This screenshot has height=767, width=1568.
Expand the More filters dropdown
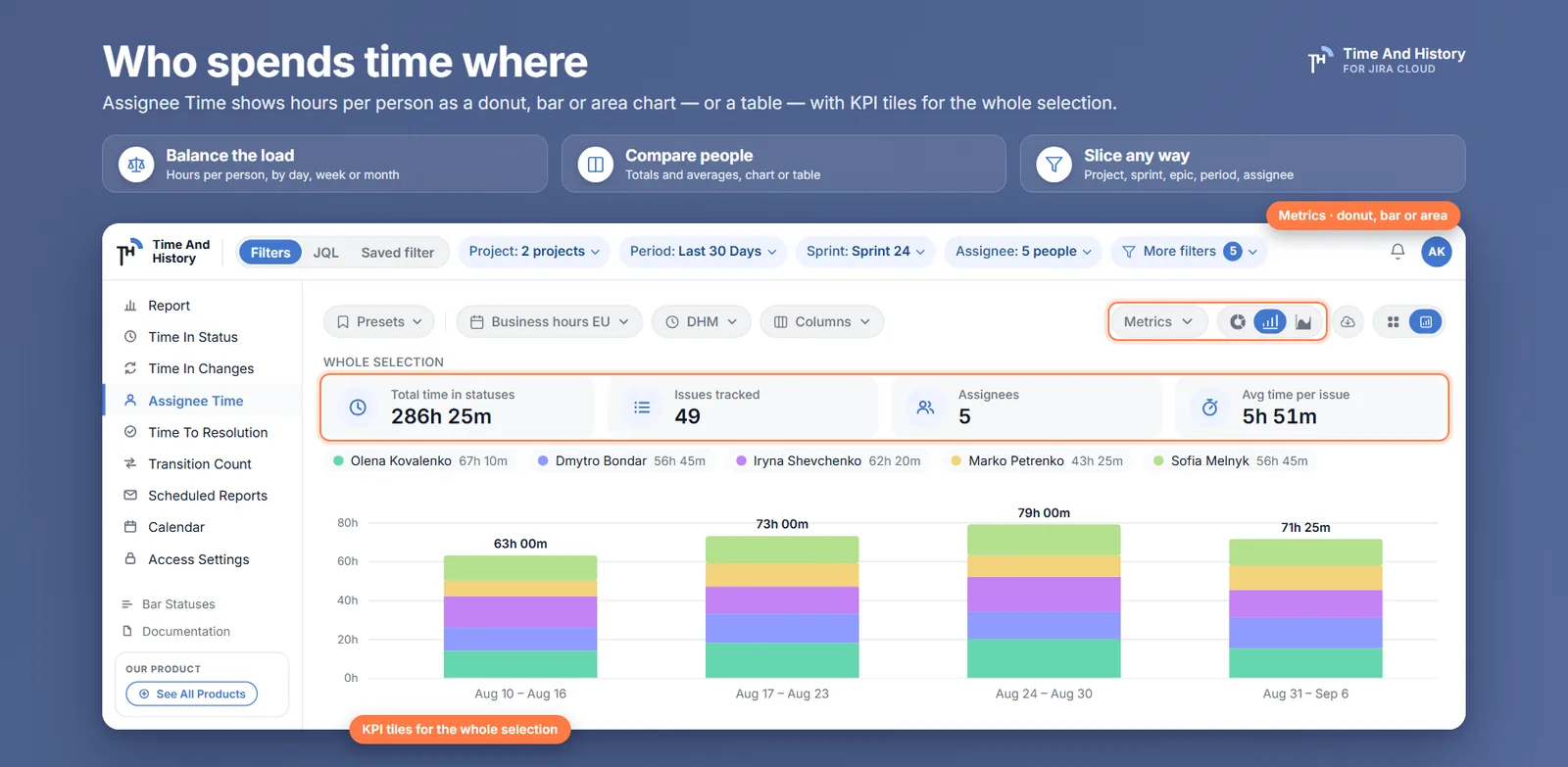1190,252
